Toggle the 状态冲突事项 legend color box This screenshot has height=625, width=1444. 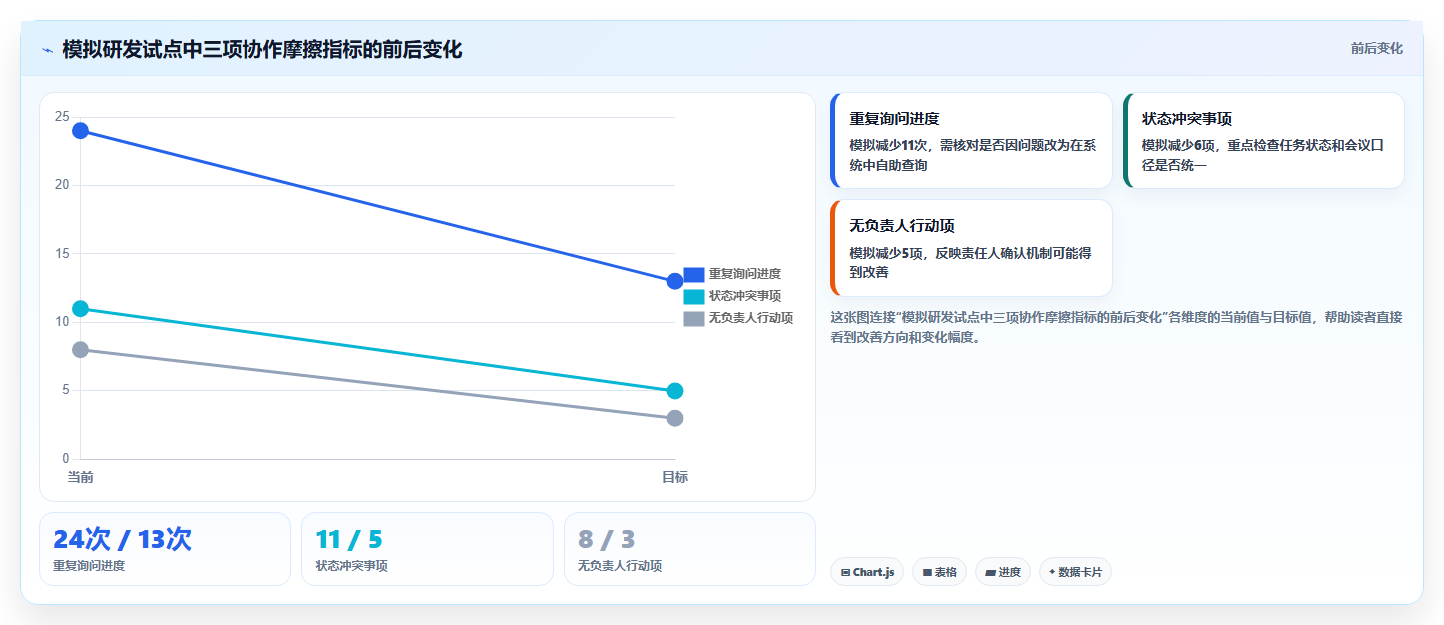[694, 296]
